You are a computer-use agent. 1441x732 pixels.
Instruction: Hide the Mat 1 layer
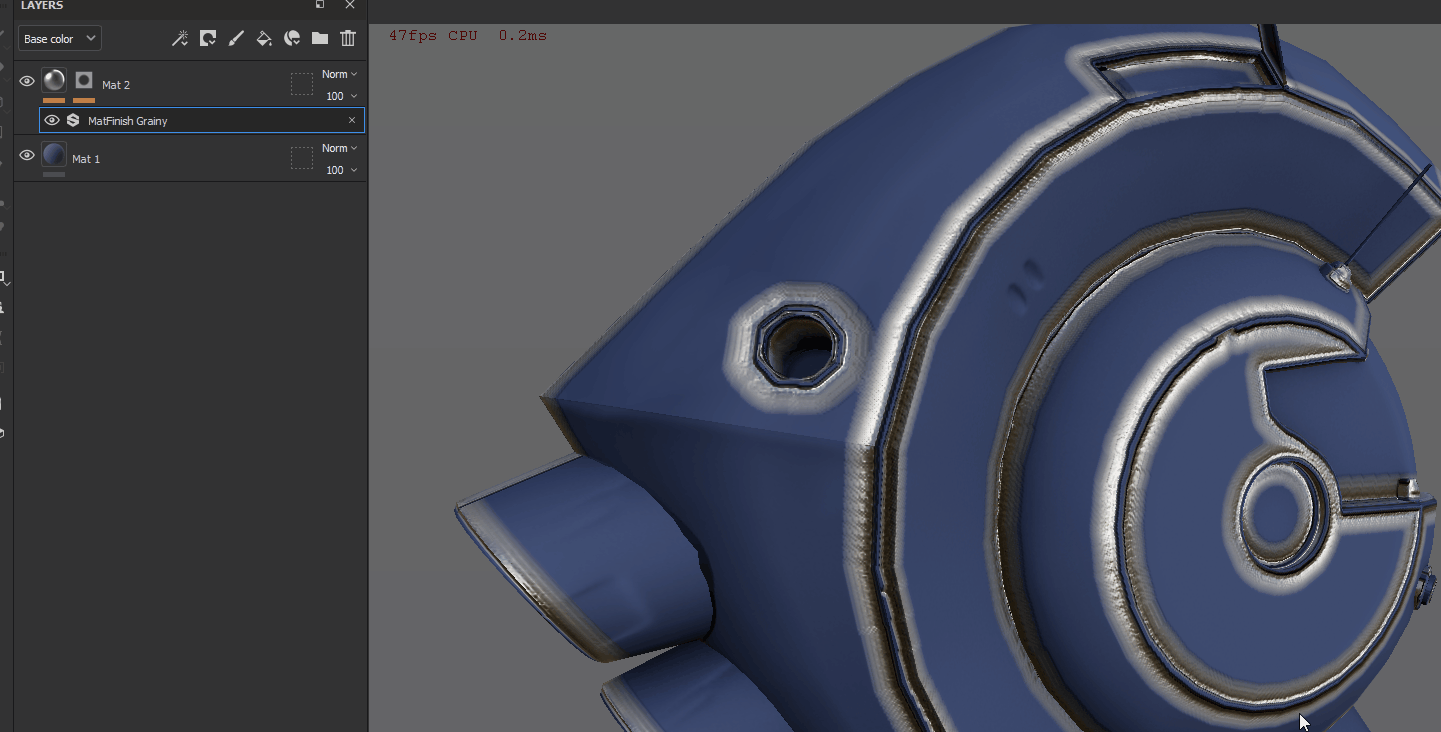pos(27,155)
